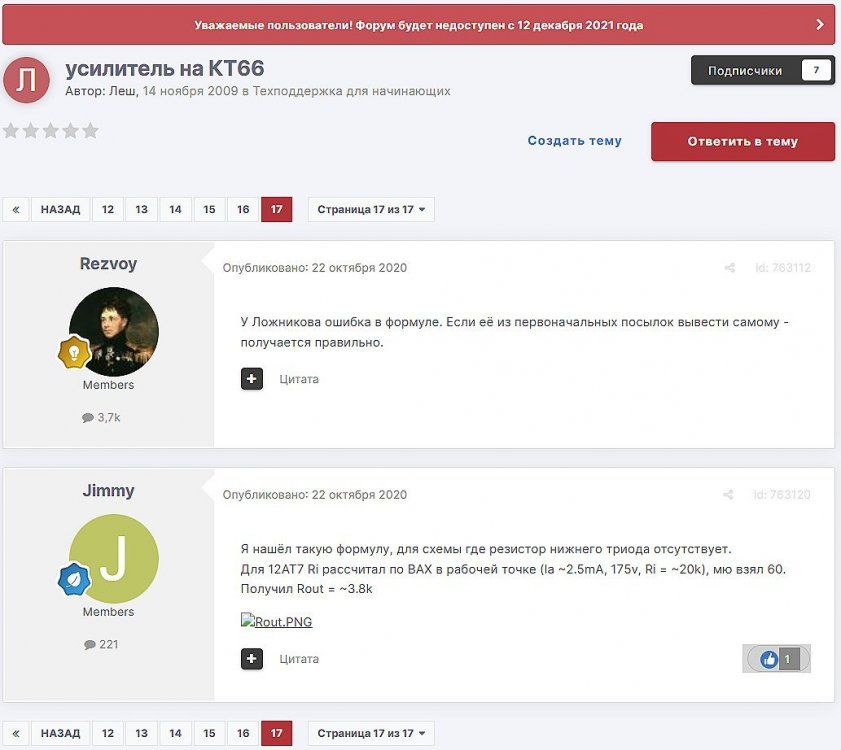
Task: Open the Rout.PNG attachment link
Action: [277, 622]
